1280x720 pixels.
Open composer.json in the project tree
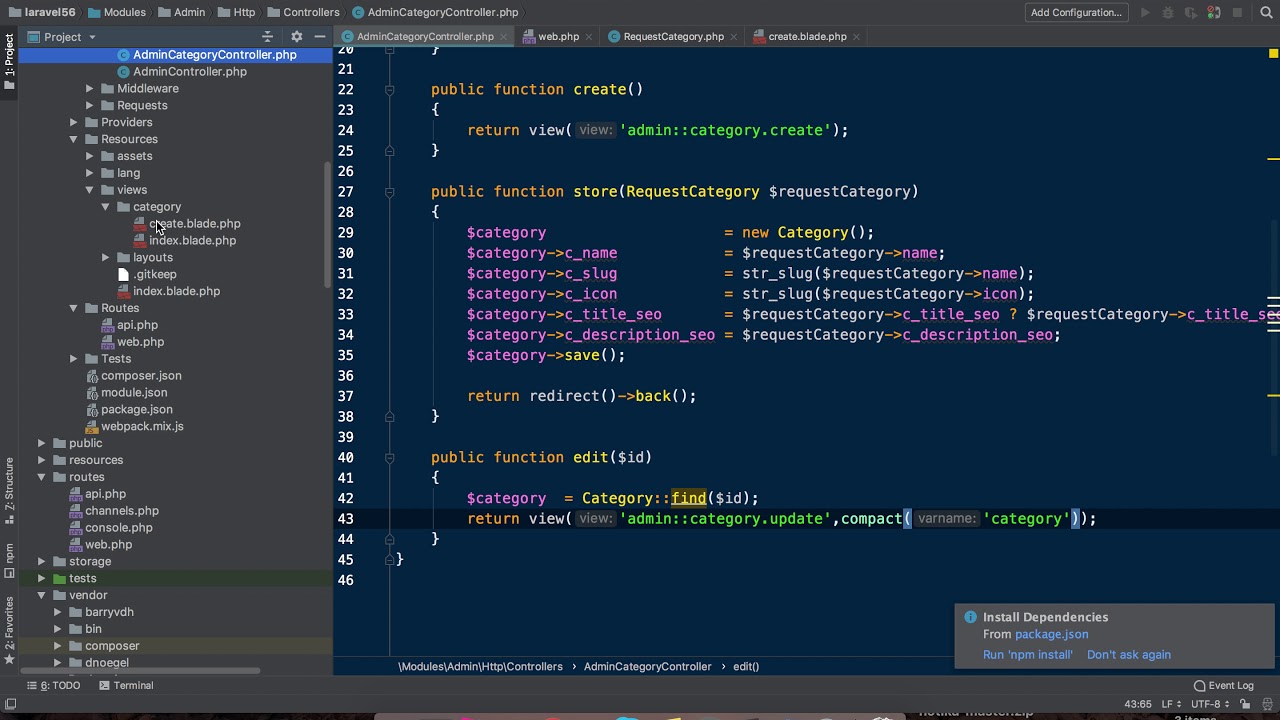tap(141, 375)
